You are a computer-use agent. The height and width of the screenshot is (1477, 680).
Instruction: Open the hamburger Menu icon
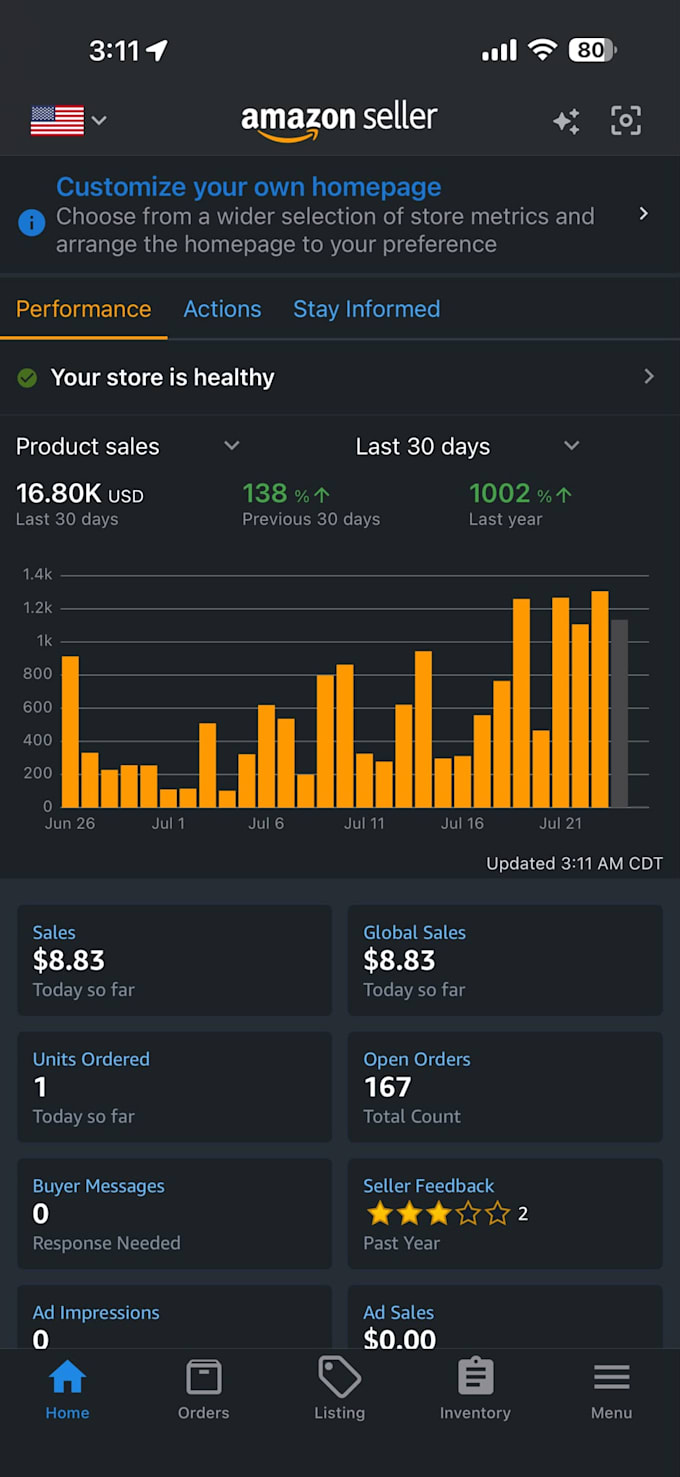click(611, 1377)
